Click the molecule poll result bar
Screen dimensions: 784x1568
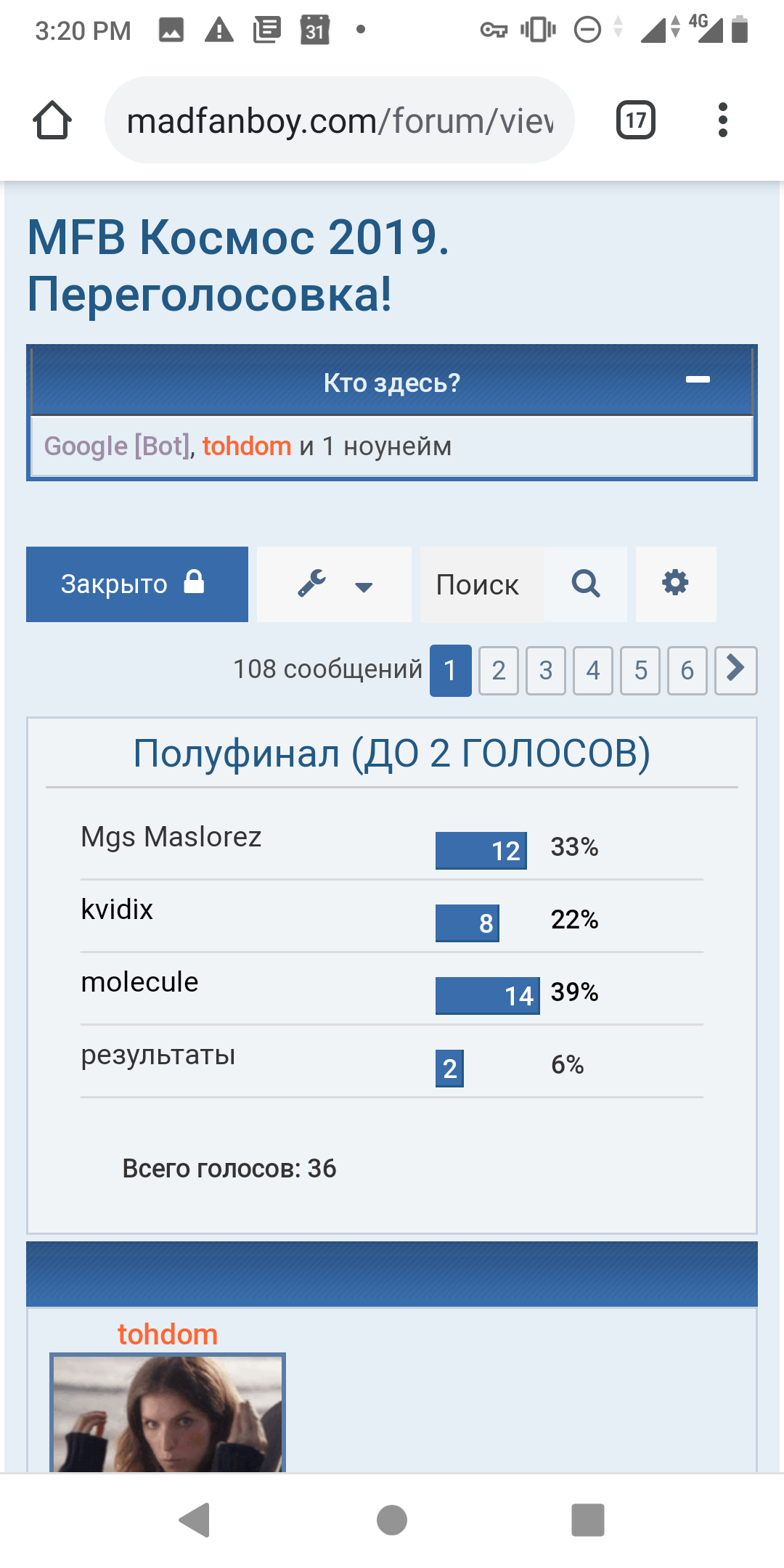[x=487, y=995]
